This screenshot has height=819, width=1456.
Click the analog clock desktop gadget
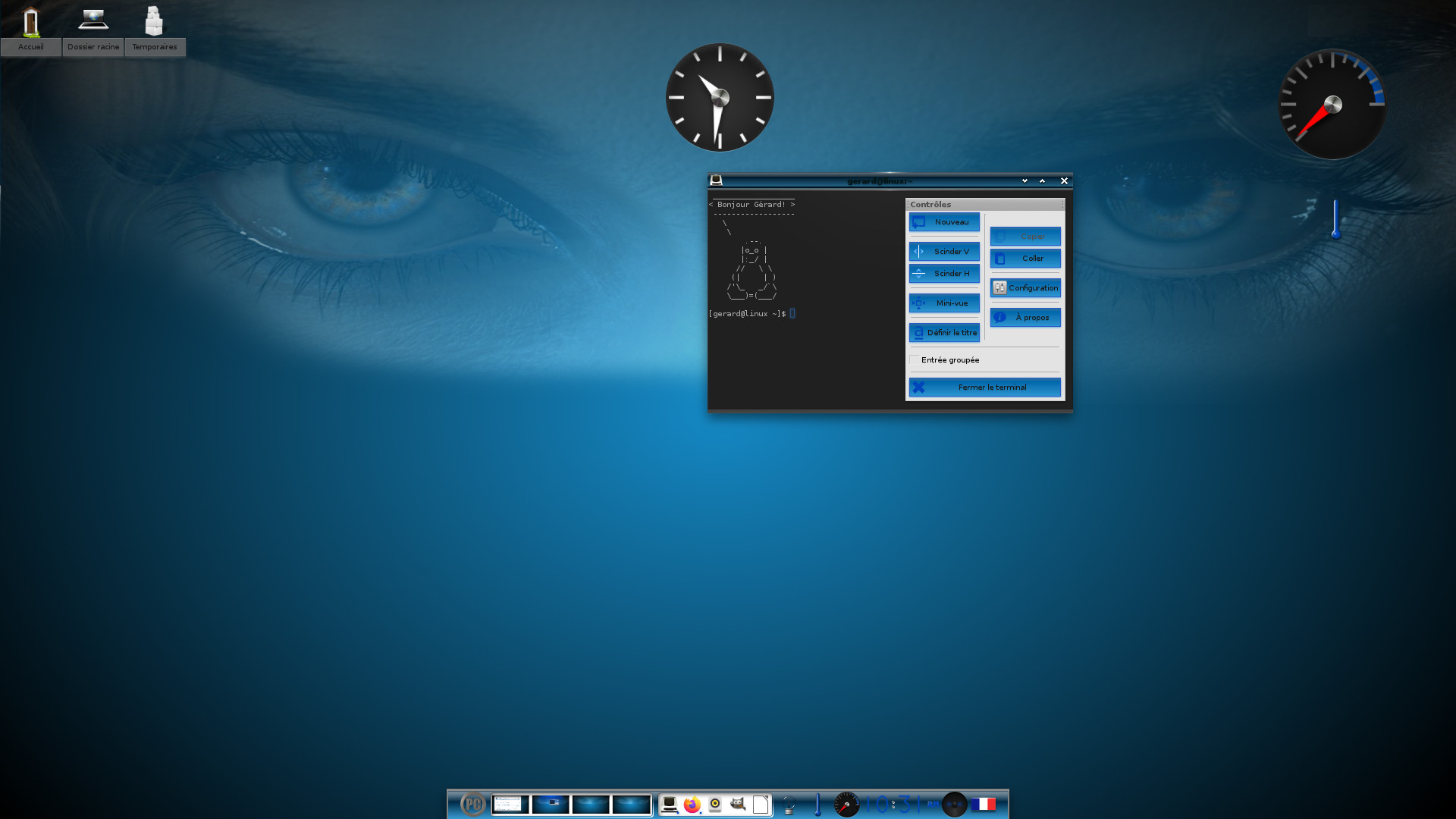click(x=720, y=97)
